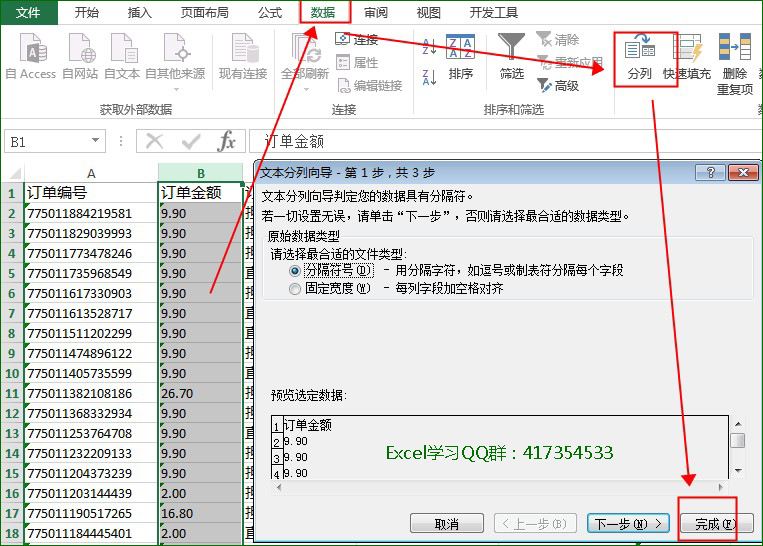763x546 pixels.
Task: Open 连接 connections command
Action: point(357,39)
